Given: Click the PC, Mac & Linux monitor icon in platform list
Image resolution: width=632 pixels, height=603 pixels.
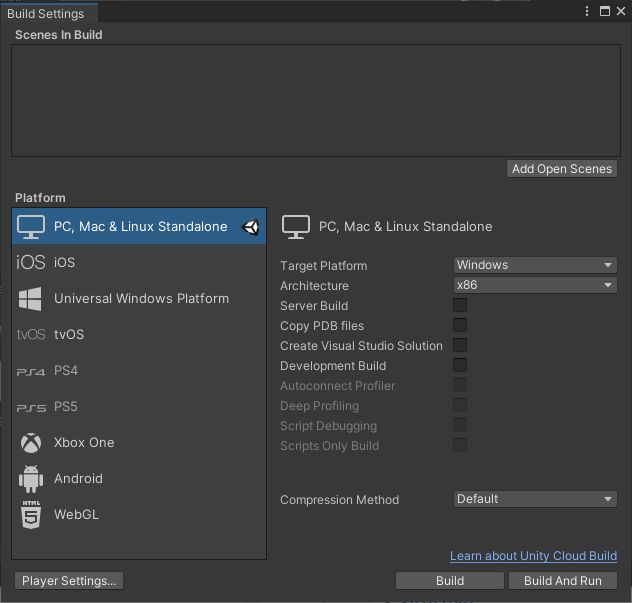Looking at the screenshot, I should pos(31,227).
